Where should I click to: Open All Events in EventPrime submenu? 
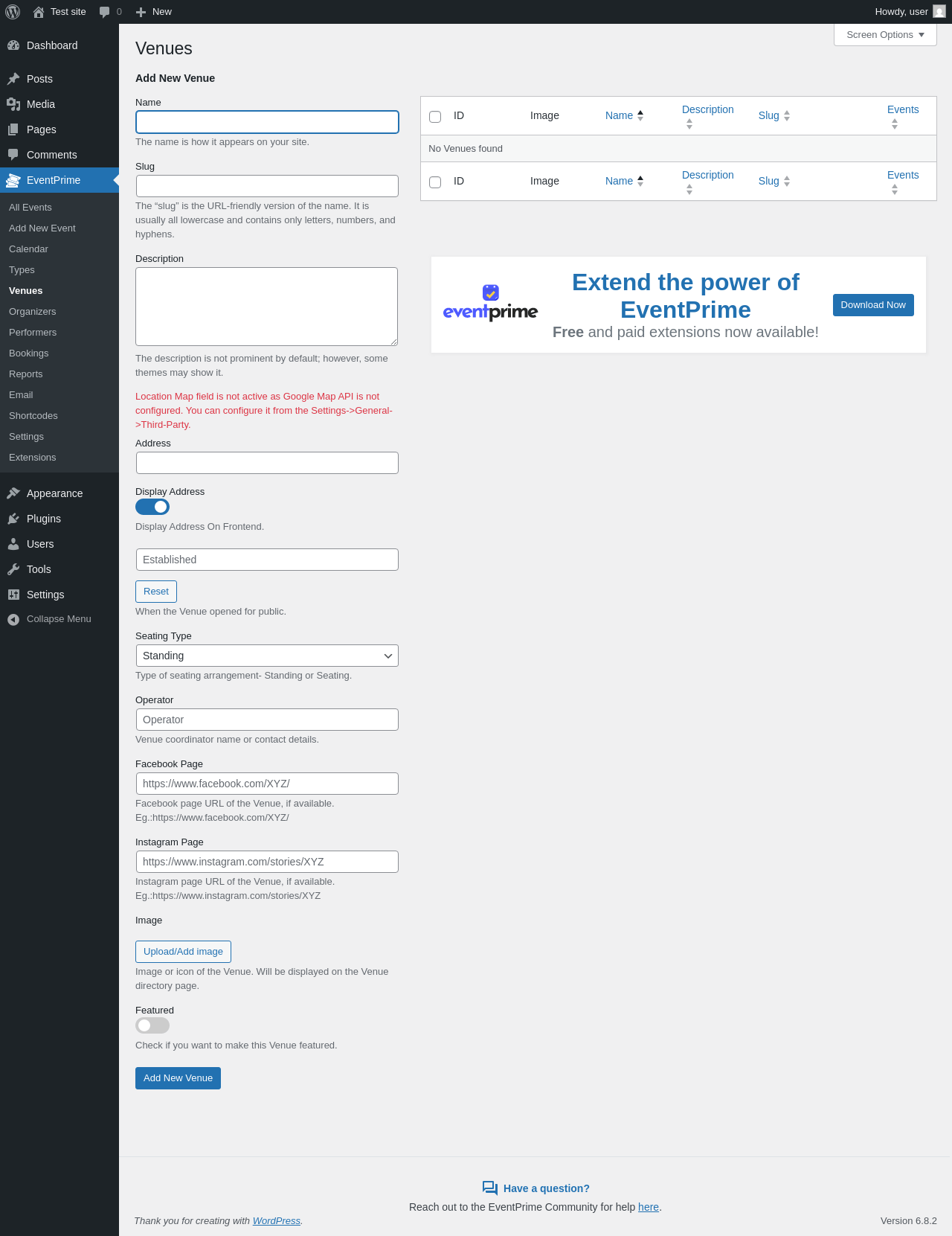[x=30, y=208]
